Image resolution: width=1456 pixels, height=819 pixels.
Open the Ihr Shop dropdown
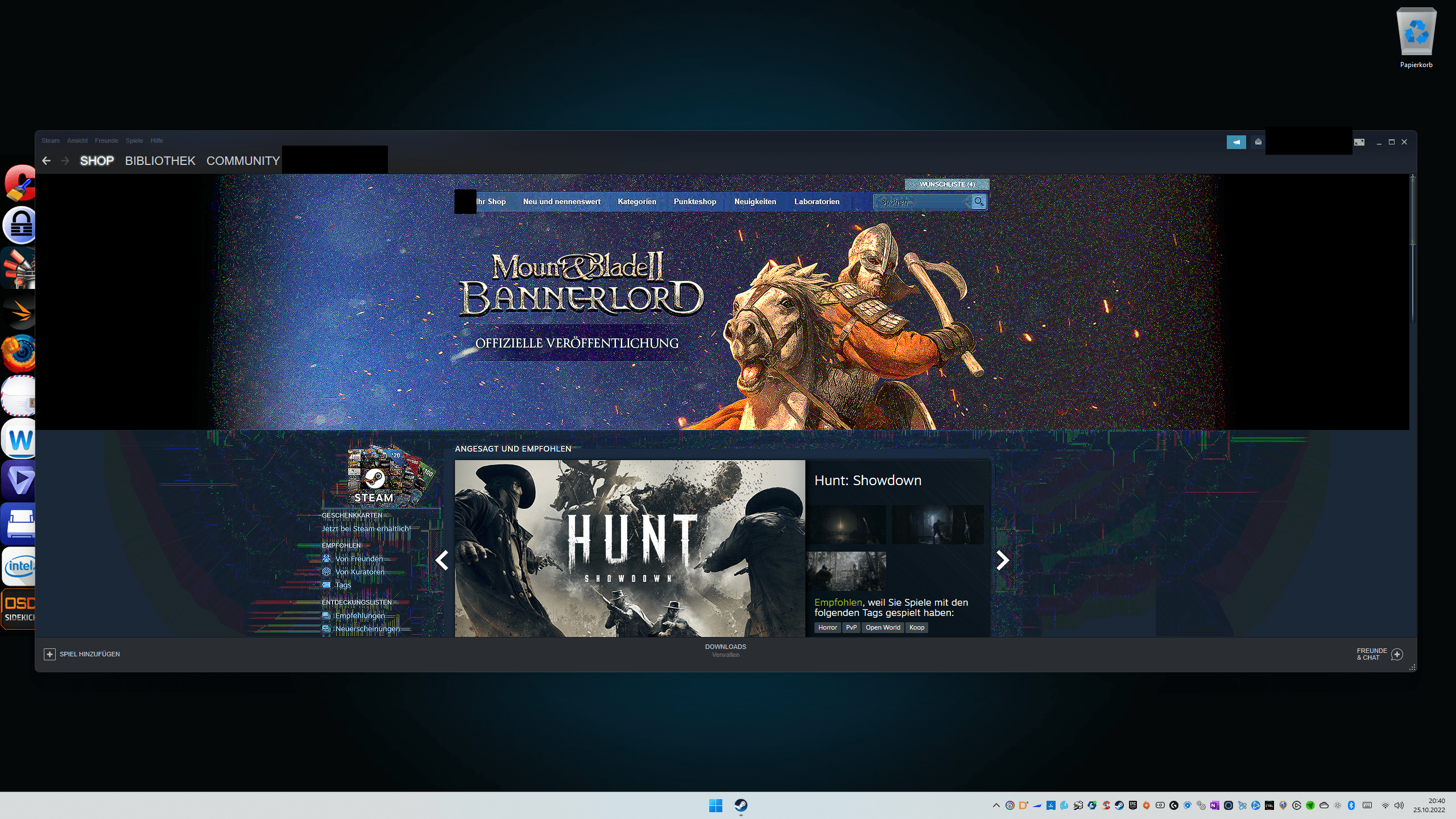491,201
